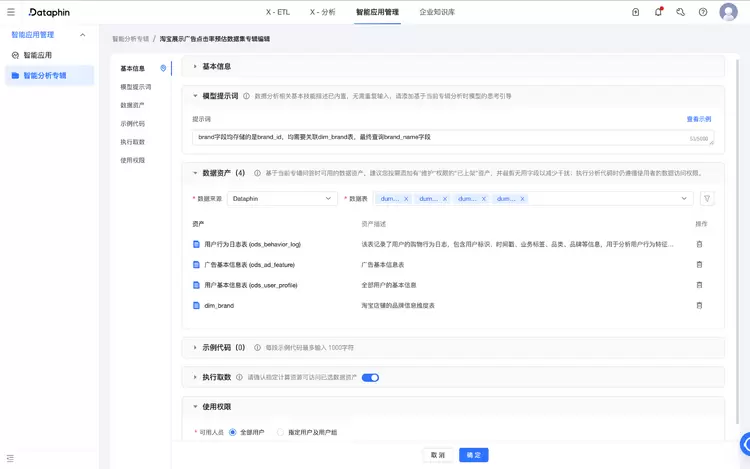Click the user avatar in top right

tap(728, 12)
